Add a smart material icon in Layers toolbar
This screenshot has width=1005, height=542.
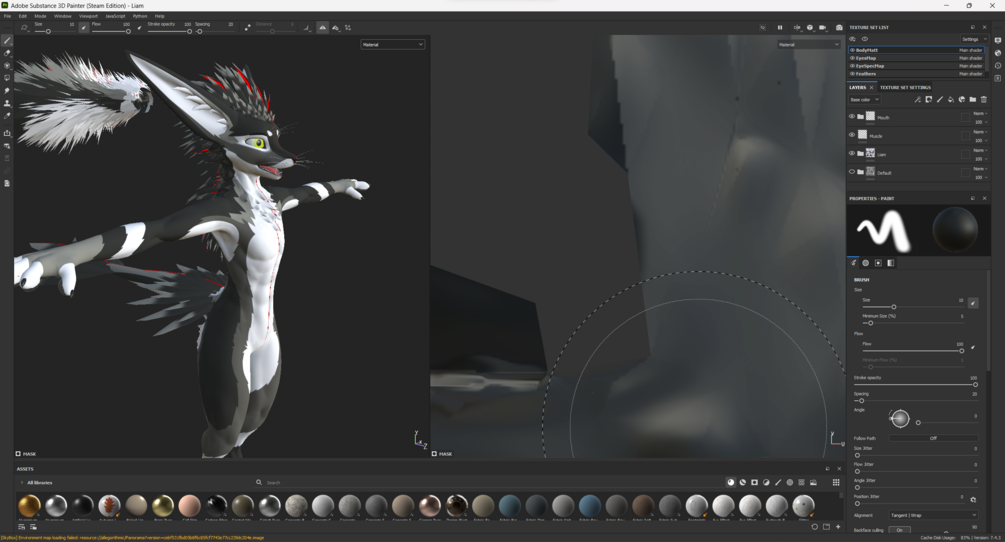(x=961, y=99)
